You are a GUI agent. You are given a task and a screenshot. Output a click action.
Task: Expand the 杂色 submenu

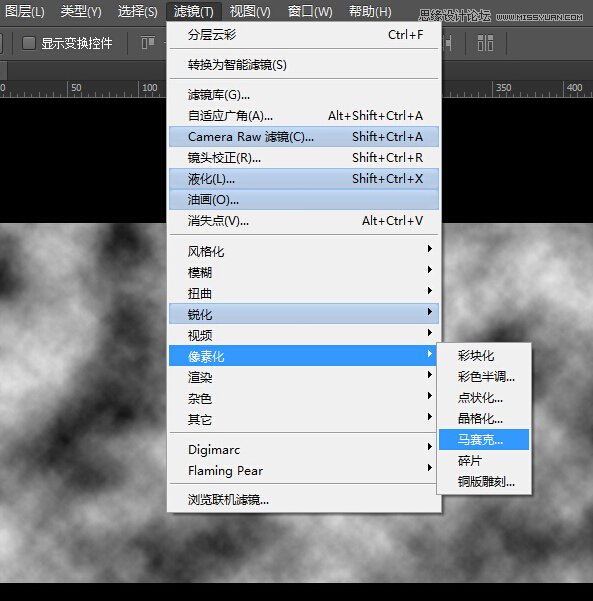(304, 399)
